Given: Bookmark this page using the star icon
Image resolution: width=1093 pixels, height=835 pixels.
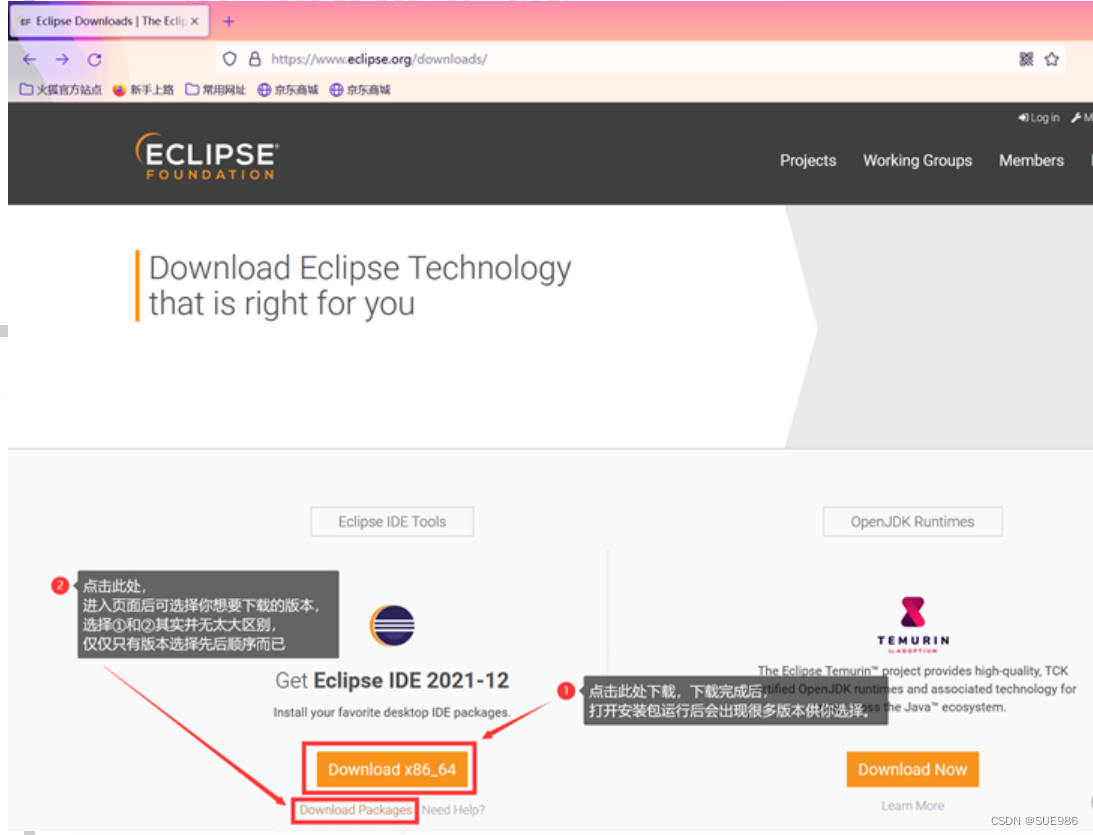Looking at the screenshot, I should pos(1052,59).
